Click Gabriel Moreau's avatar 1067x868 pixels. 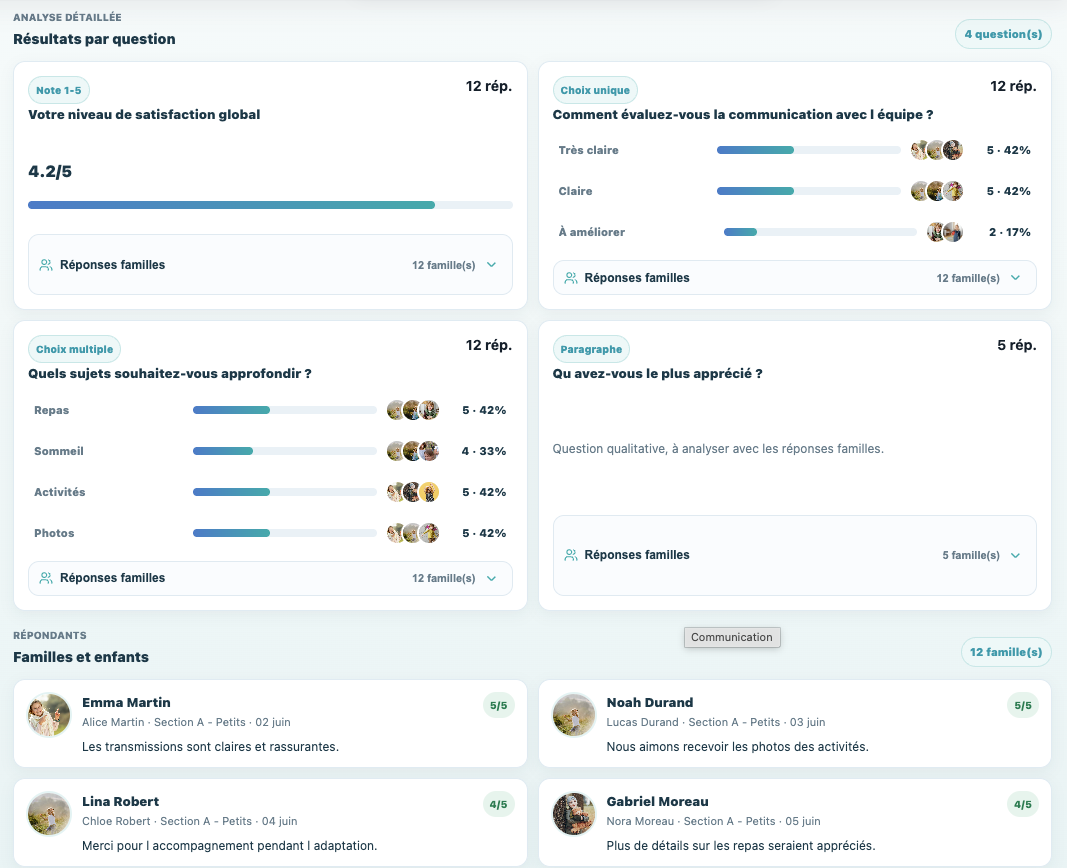(x=574, y=814)
